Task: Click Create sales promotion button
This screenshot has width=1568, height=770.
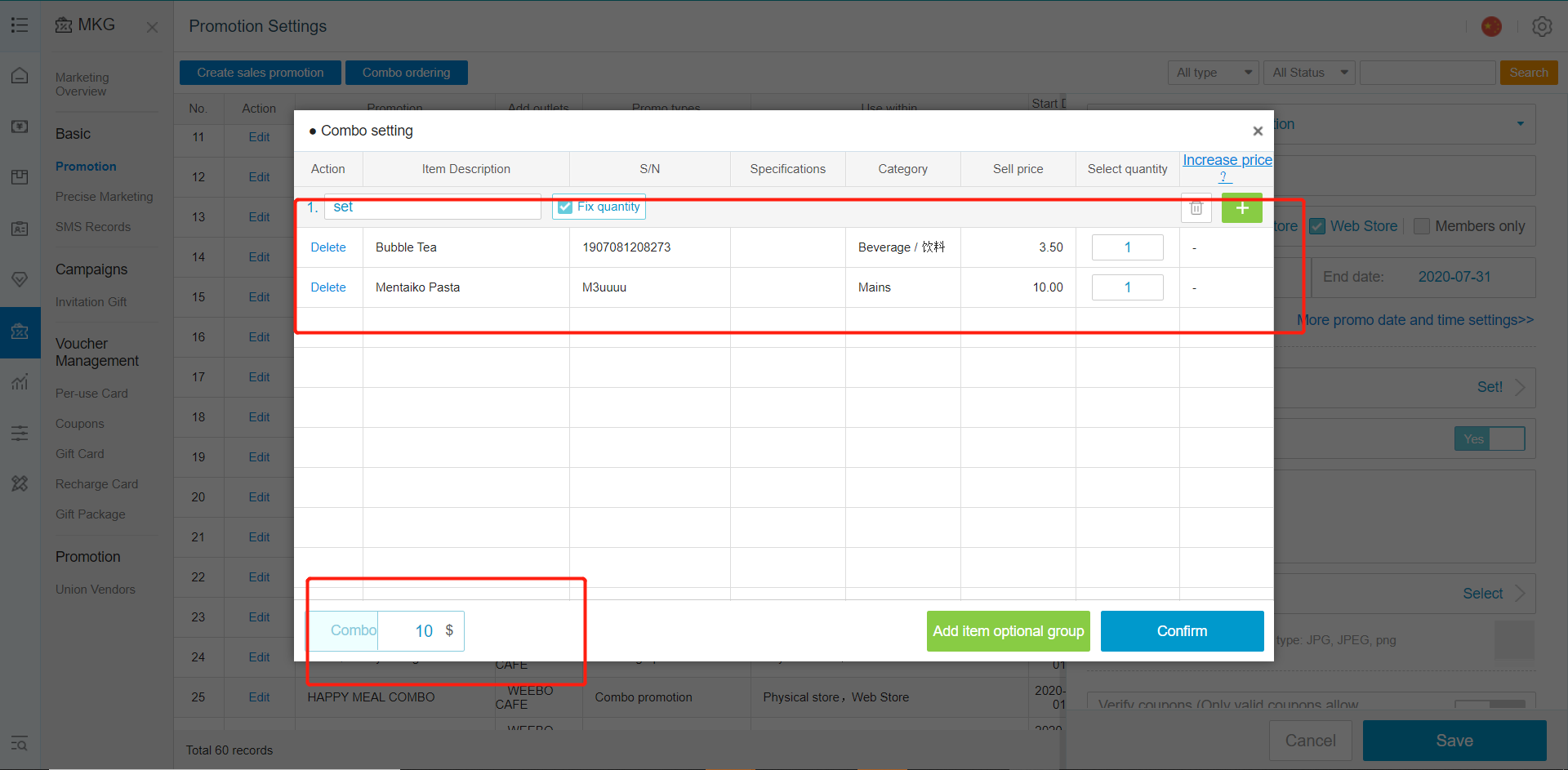Action: click(x=260, y=73)
